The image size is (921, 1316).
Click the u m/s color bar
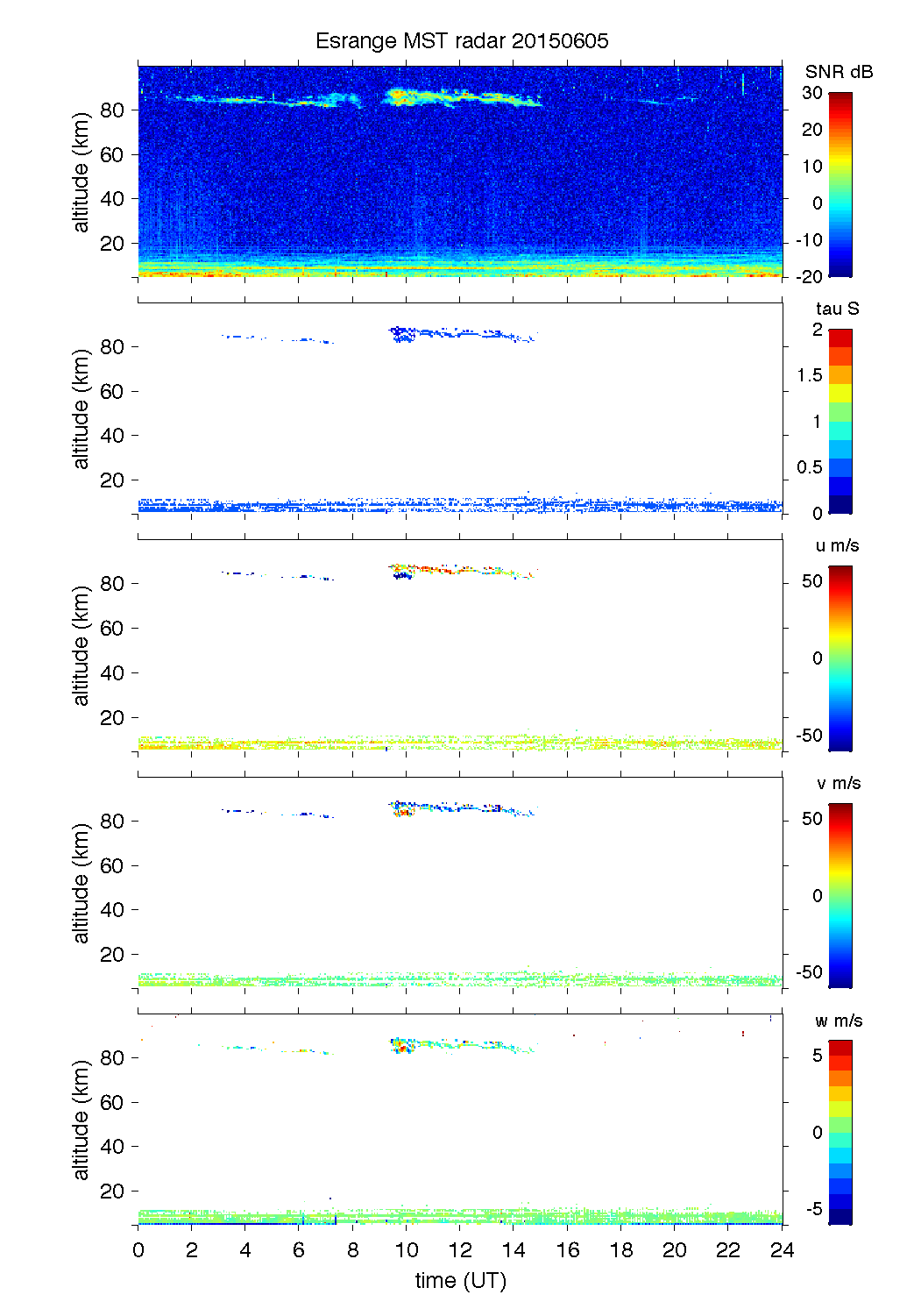click(840, 658)
